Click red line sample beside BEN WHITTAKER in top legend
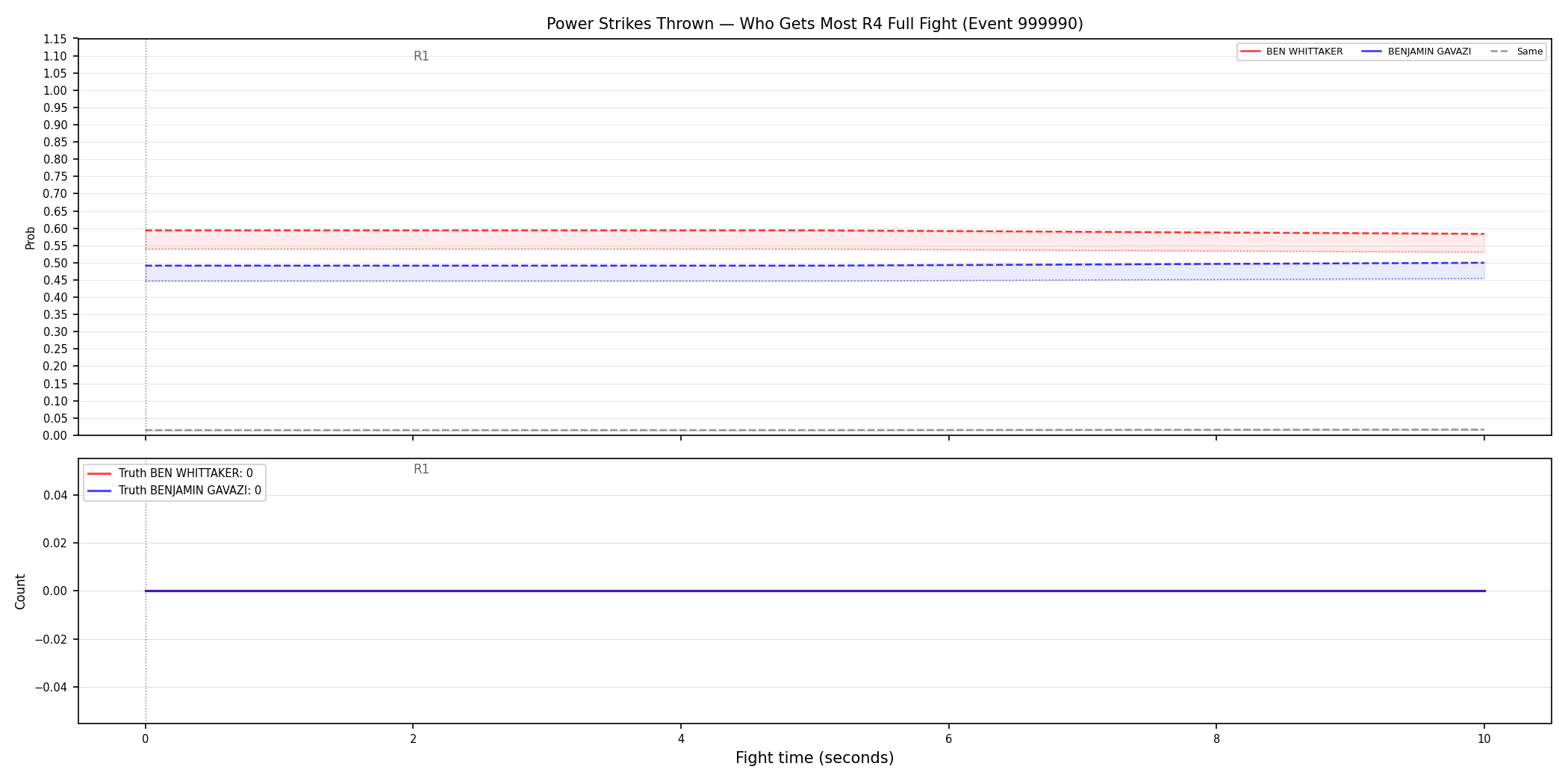 [x=1251, y=52]
